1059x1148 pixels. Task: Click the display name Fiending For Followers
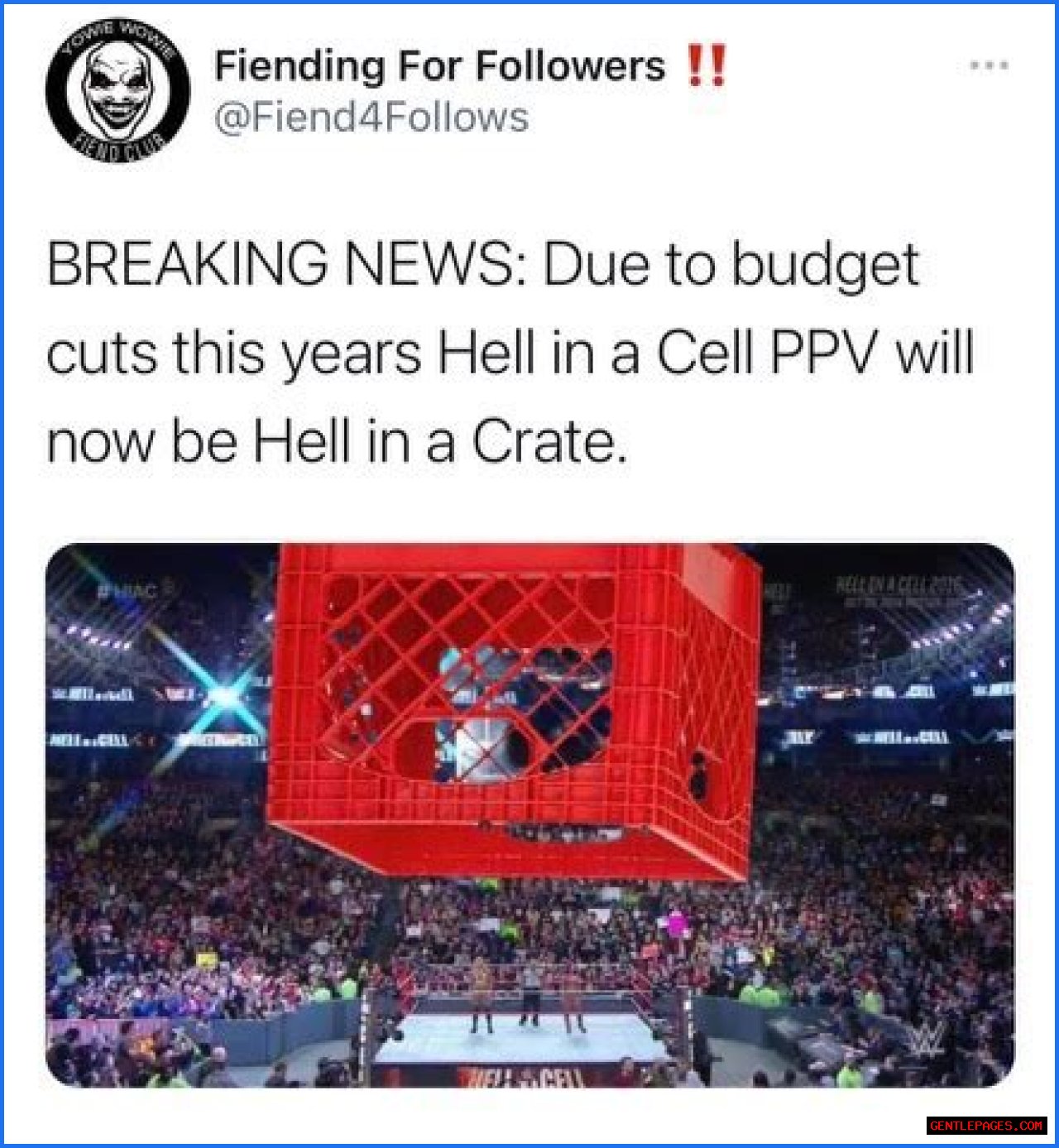pyautogui.click(x=439, y=65)
